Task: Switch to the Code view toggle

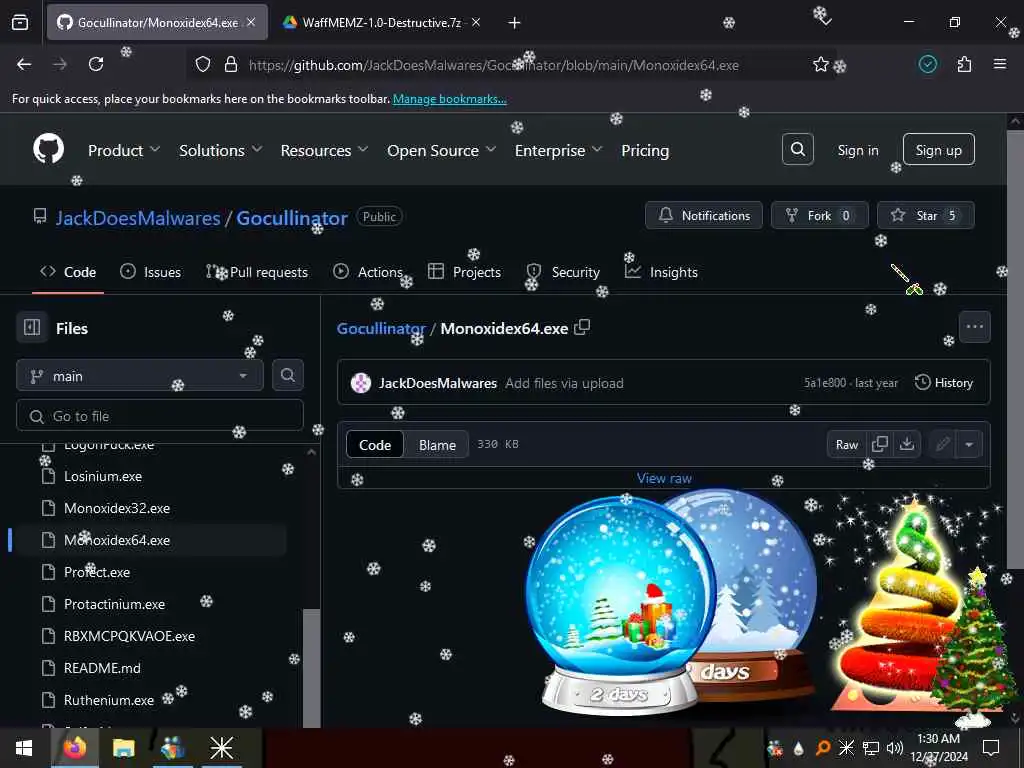Action: point(375,445)
